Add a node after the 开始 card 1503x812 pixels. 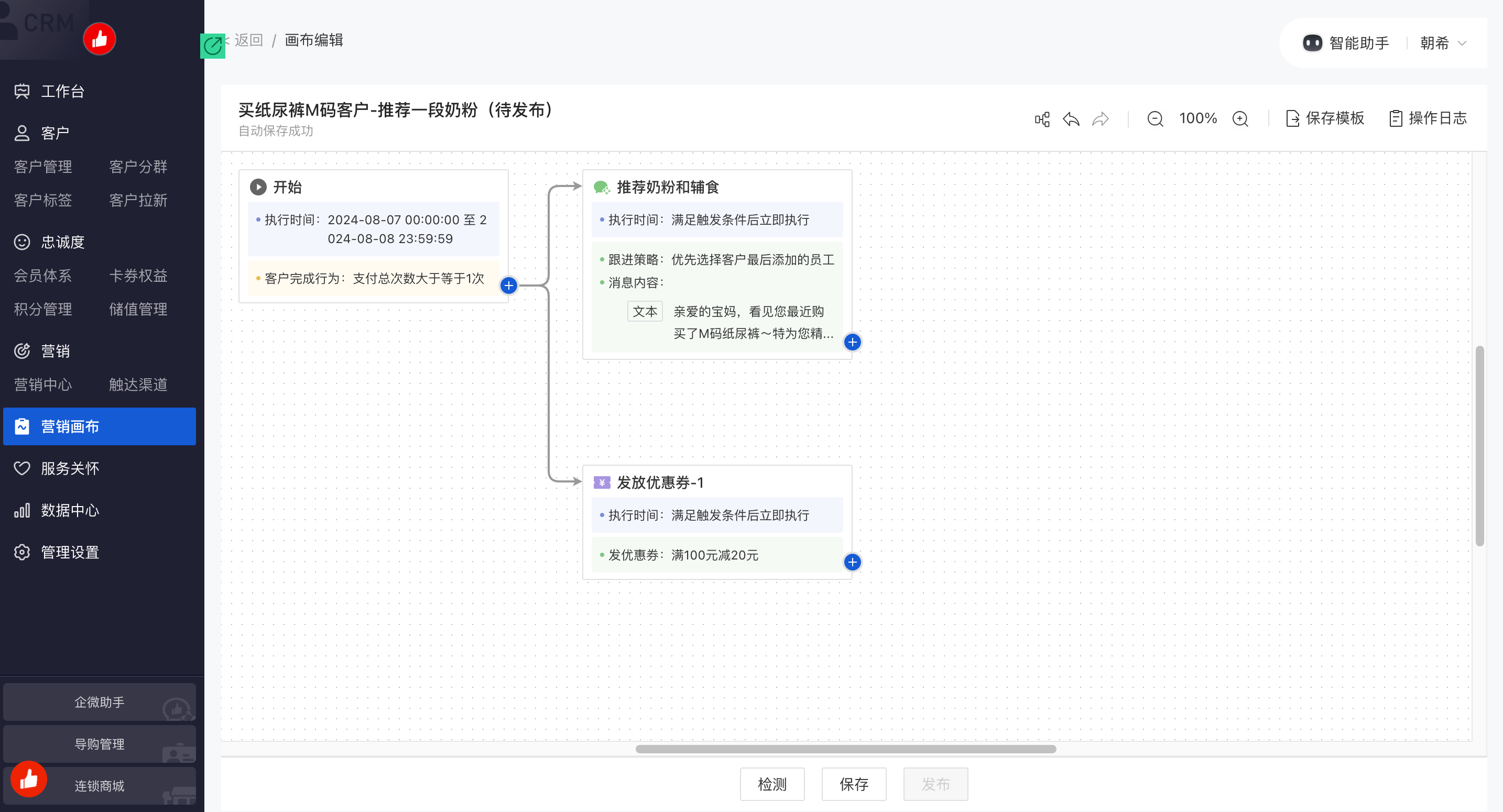coord(509,286)
